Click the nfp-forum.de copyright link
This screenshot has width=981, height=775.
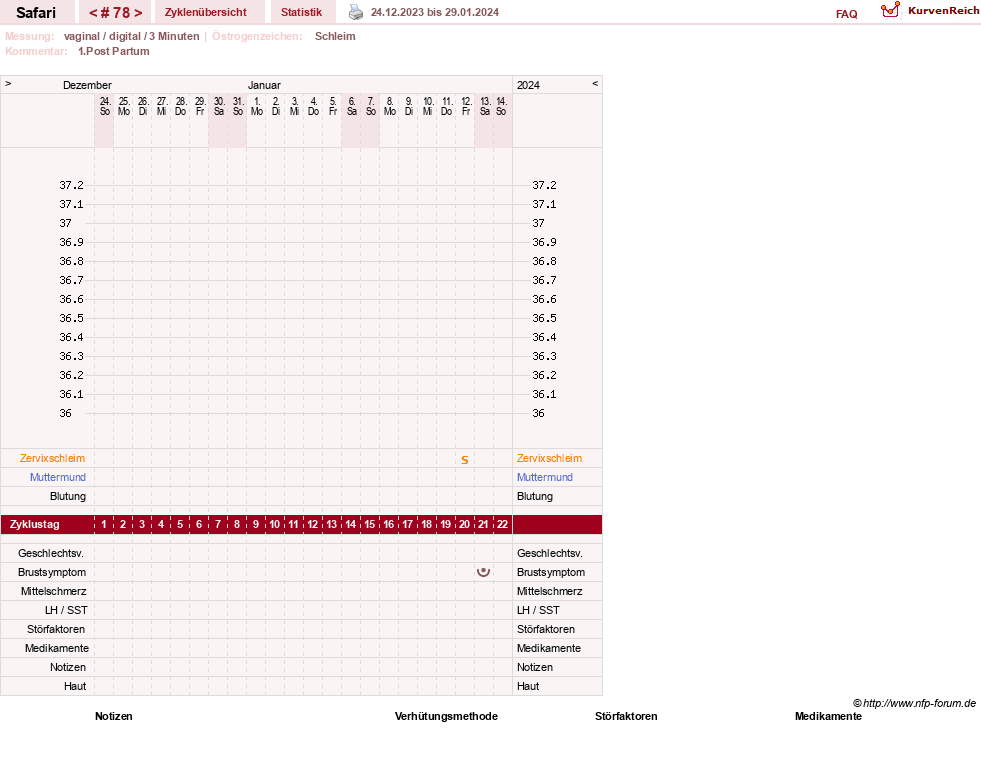pos(914,703)
